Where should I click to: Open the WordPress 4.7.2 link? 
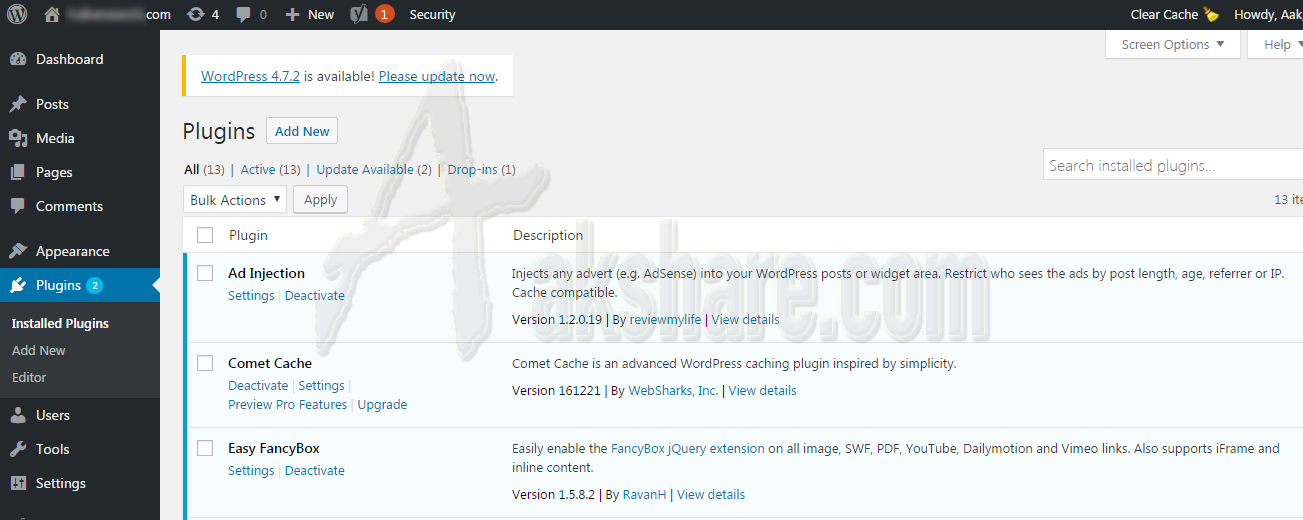pos(250,76)
